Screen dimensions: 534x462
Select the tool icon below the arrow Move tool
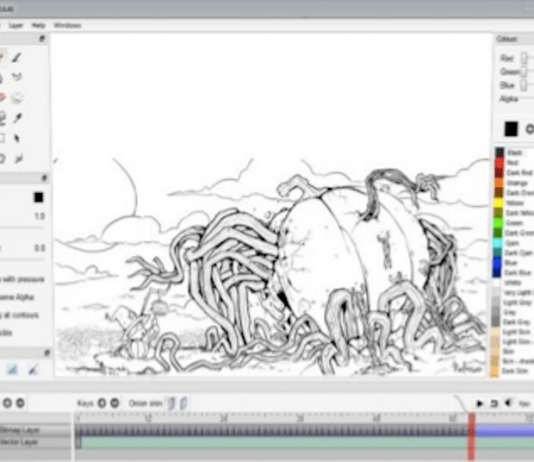[x=18, y=158]
